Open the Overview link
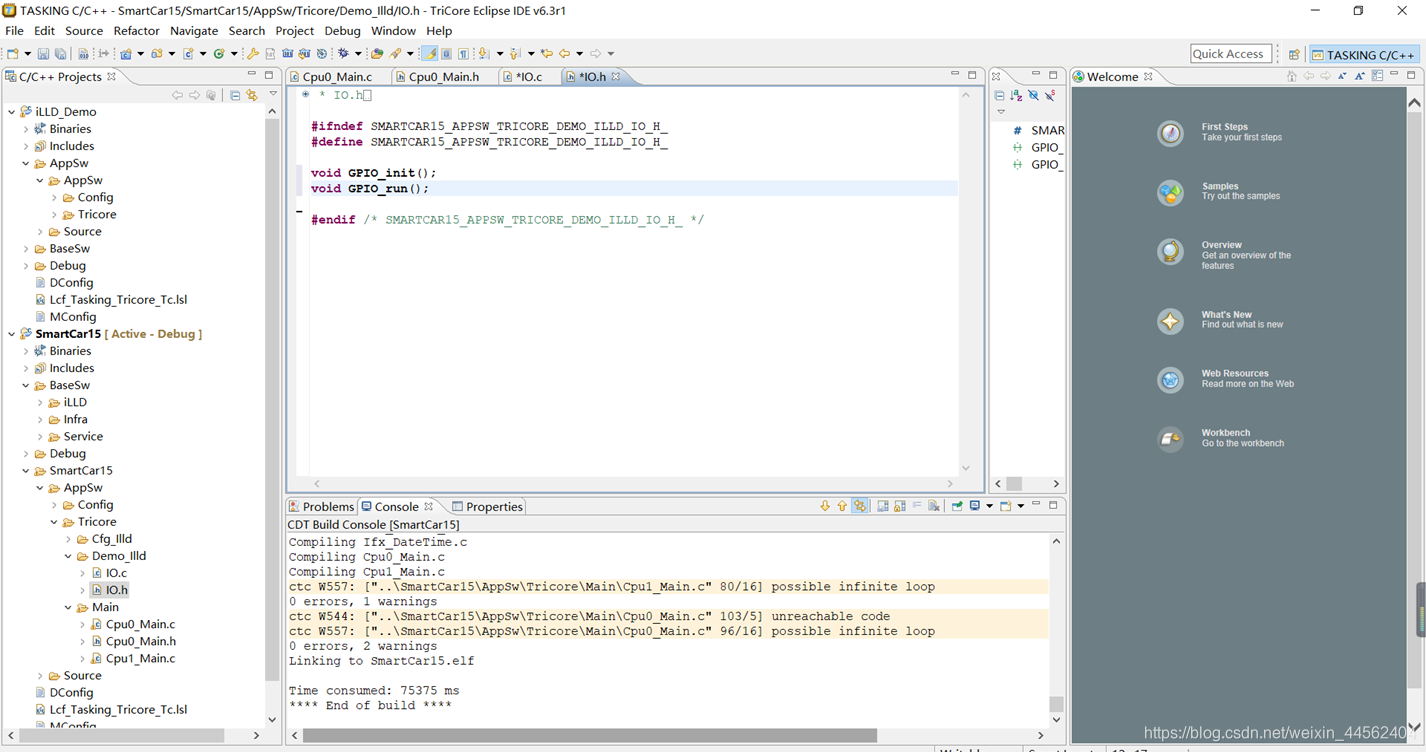1426x752 pixels. click(1221, 245)
